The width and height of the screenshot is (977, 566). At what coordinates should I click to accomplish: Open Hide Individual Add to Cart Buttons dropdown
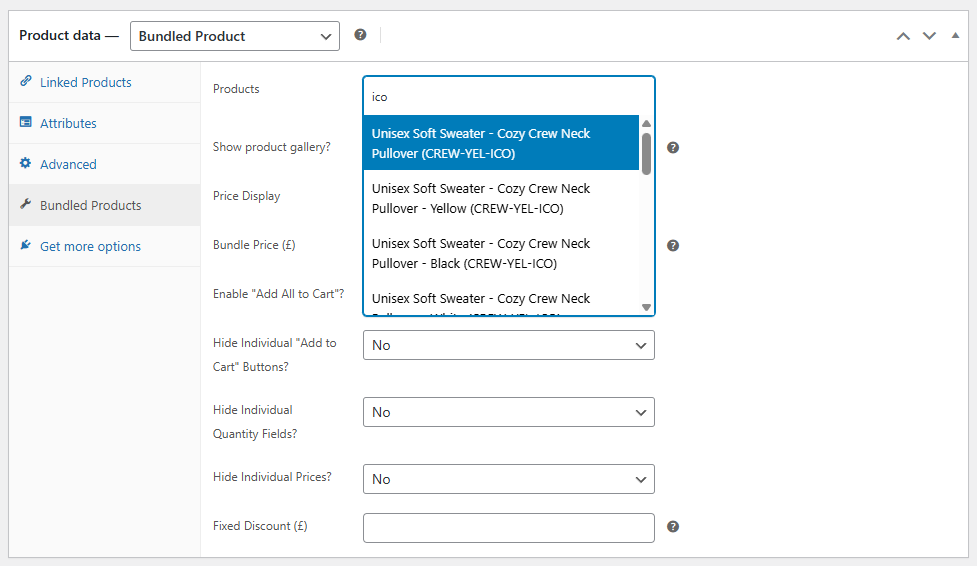tap(508, 345)
